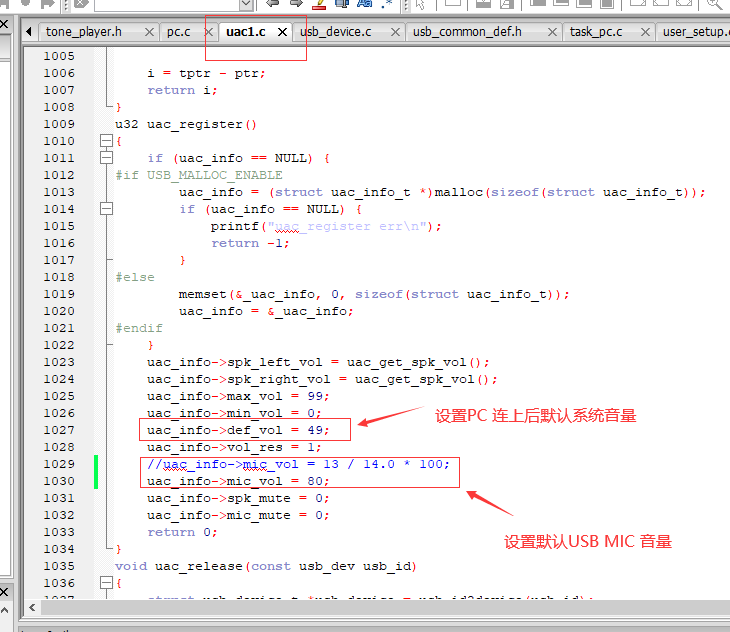Screen dimensions: 730x632
Task: Click the 'mic_vol = 80;' line
Action: (x=238, y=481)
